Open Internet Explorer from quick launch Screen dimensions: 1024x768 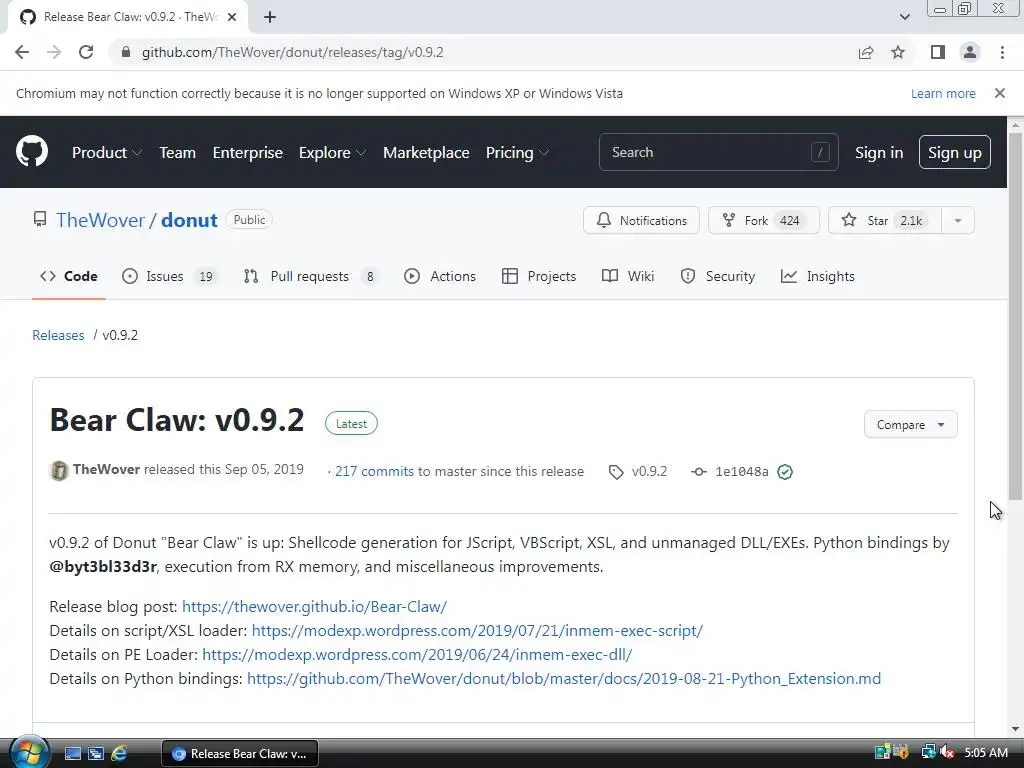(x=119, y=754)
